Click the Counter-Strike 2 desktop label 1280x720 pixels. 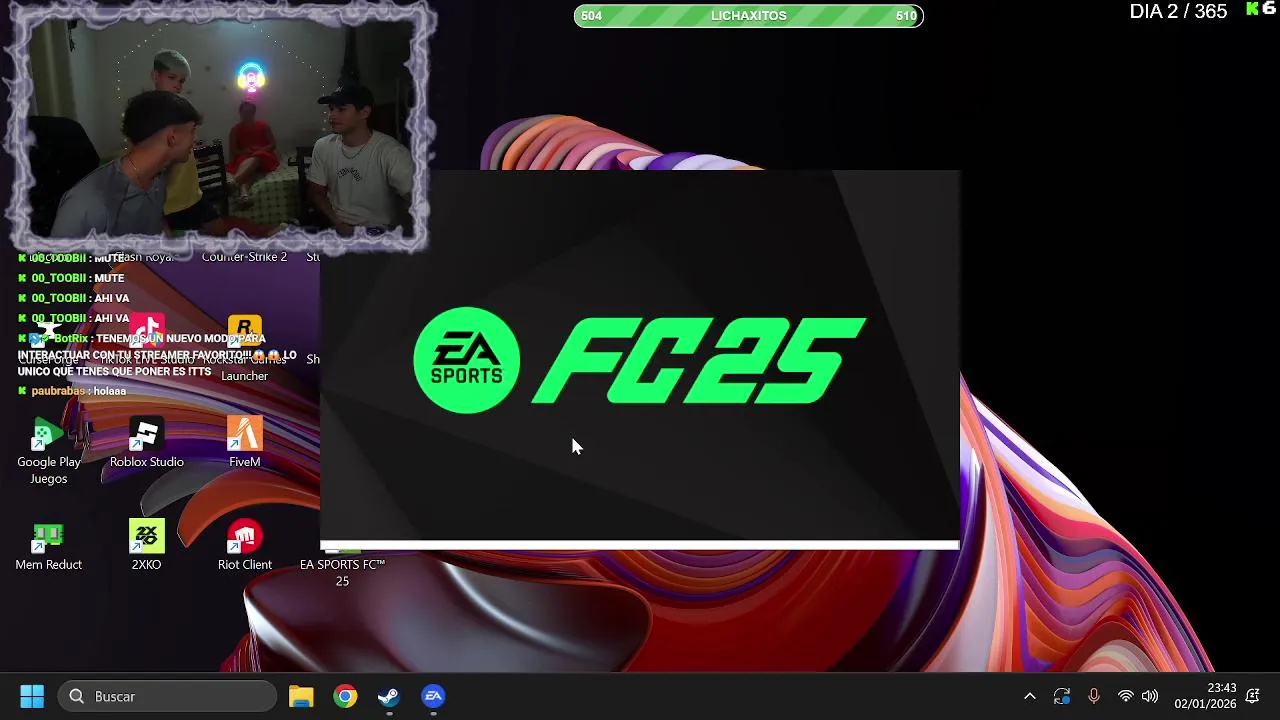tap(244, 257)
